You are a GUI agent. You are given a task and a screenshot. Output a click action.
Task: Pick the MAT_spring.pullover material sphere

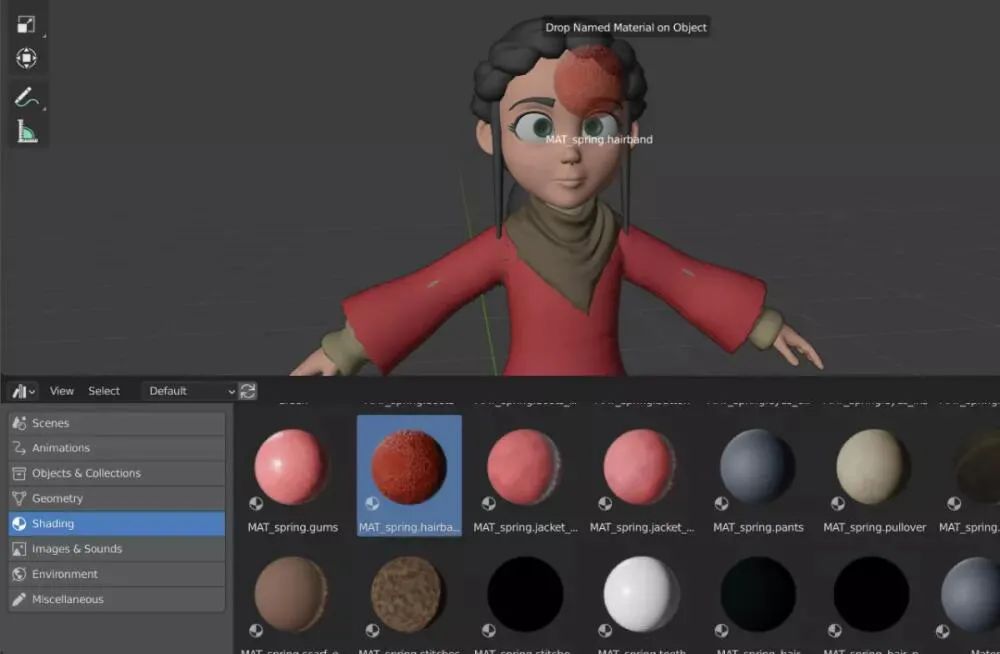(x=874, y=468)
